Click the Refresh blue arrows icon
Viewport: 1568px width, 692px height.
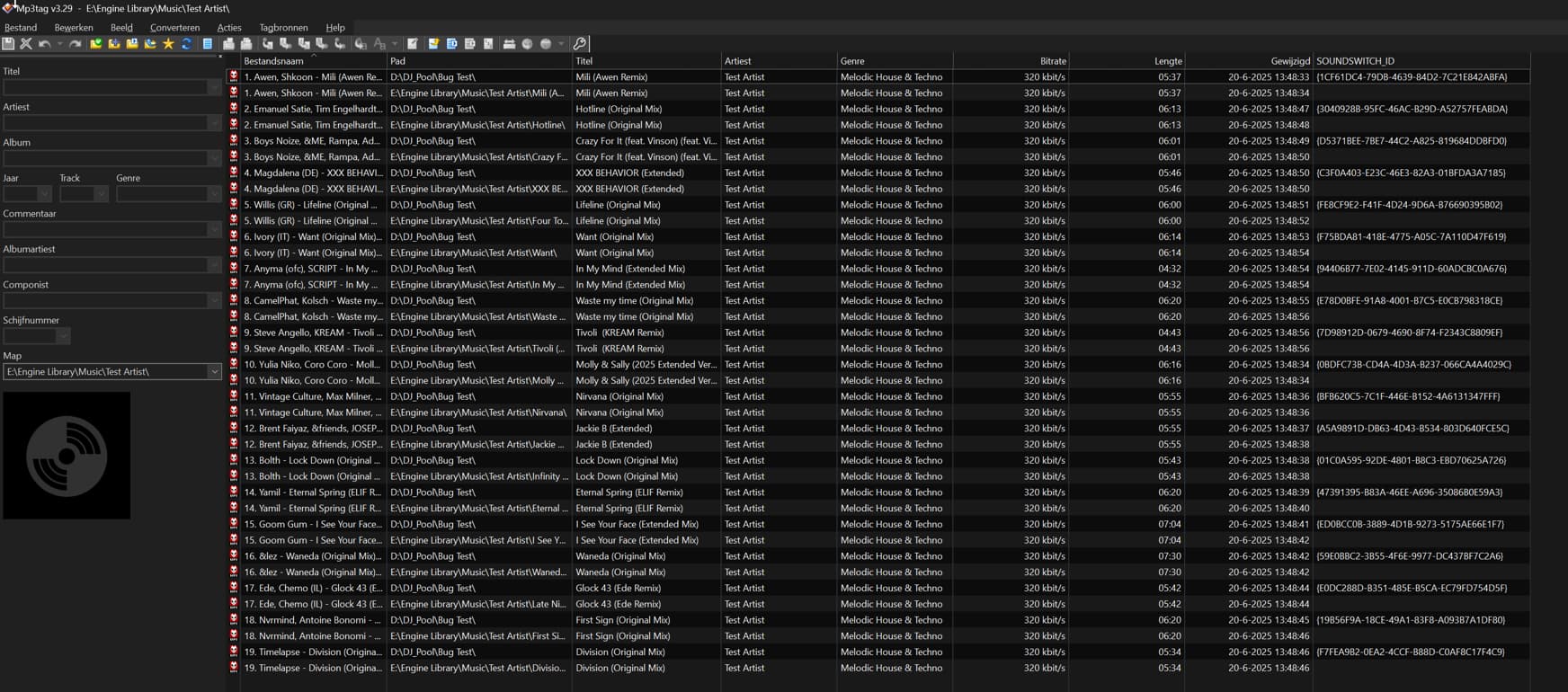pos(186,43)
